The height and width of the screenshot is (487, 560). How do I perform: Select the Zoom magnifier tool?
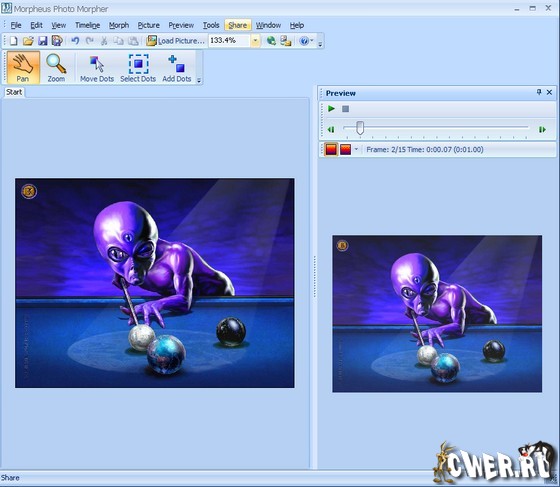[56, 67]
